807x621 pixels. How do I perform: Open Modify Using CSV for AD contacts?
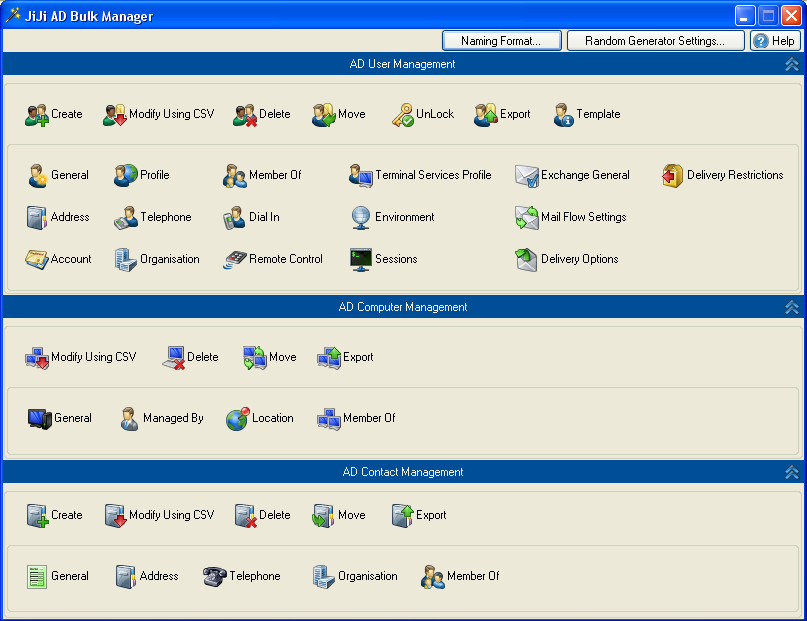tap(115, 516)
